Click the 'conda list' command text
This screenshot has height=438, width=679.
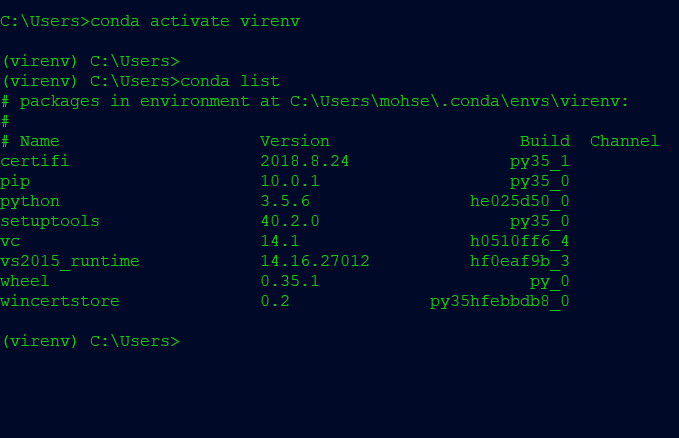[x=230, y=81]
